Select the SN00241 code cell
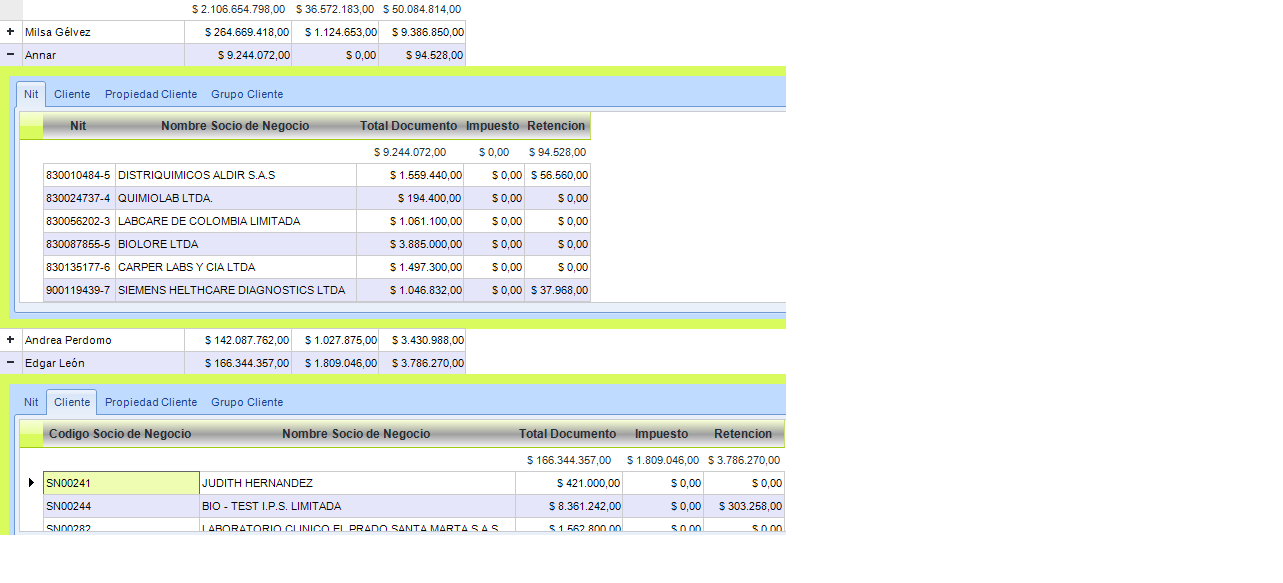1283x583 pixels. [122, 483]
